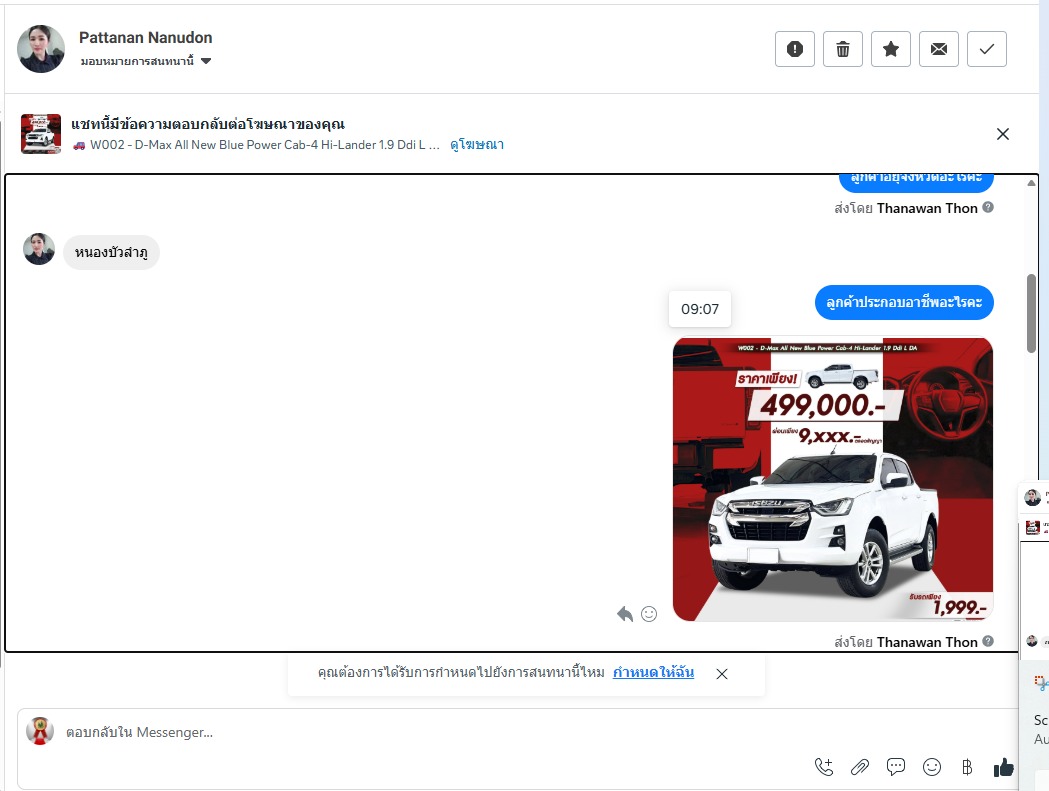Dismiss the assignment prompt notification
The width and height of the screenshot is (1049, 791).
click(x=722, y=674)
